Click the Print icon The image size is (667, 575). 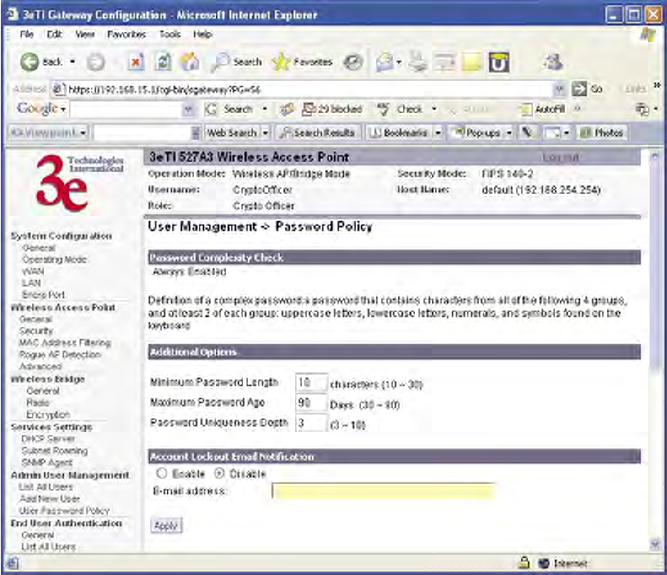[418, 62]
